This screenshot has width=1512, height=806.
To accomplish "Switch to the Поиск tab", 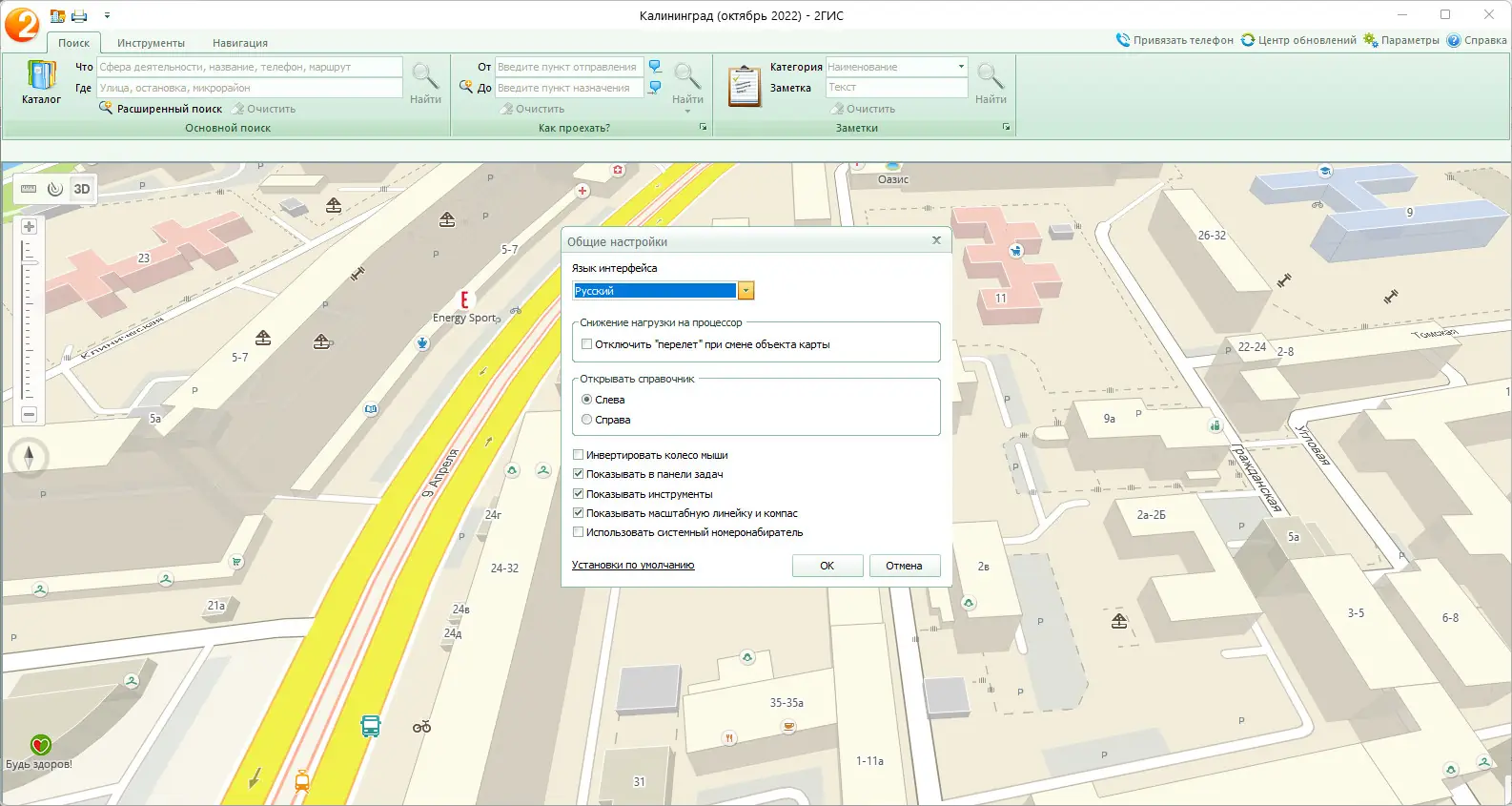I will click(x=73, y=43).
